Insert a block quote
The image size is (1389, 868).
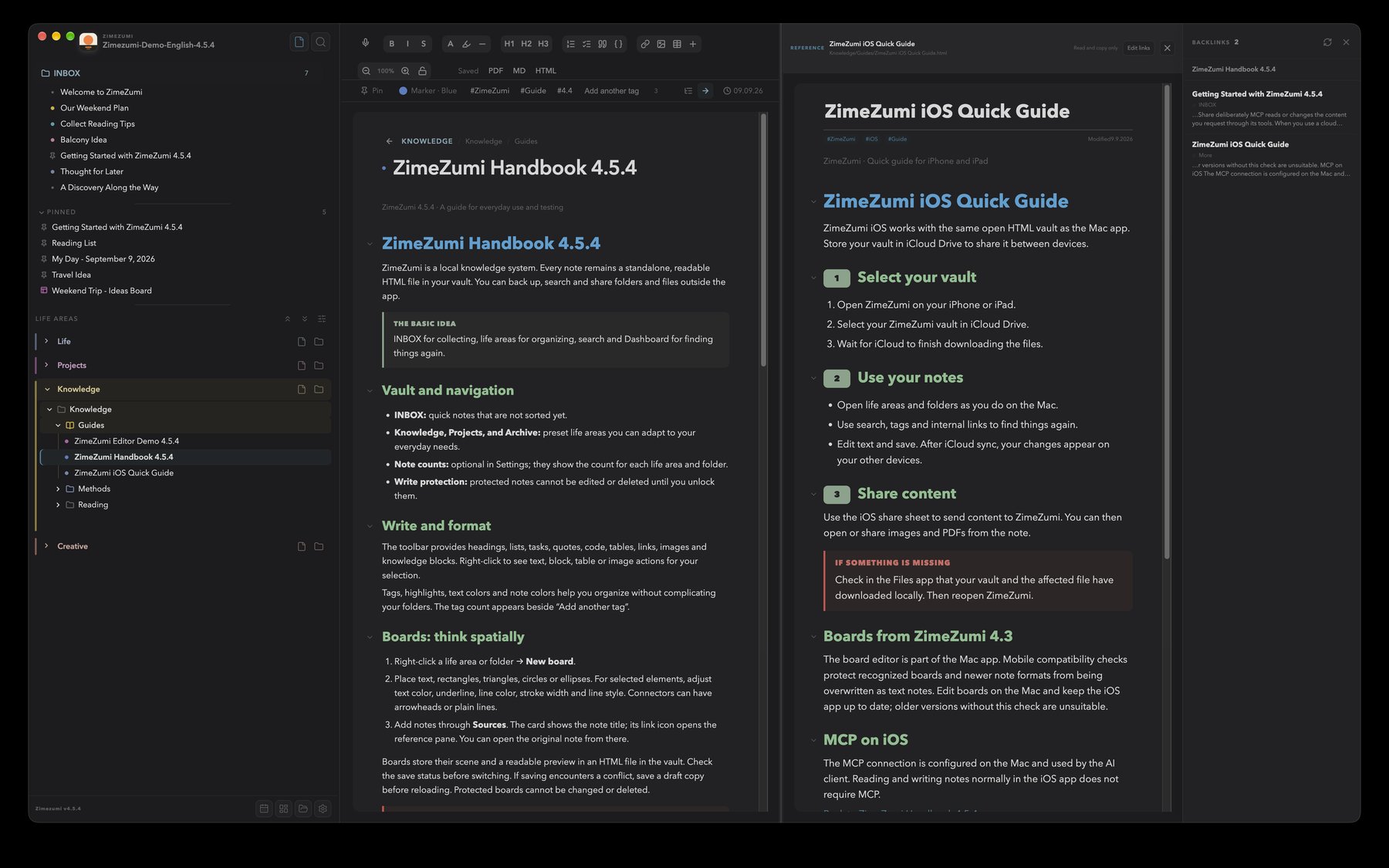click(x=603, y=44)
